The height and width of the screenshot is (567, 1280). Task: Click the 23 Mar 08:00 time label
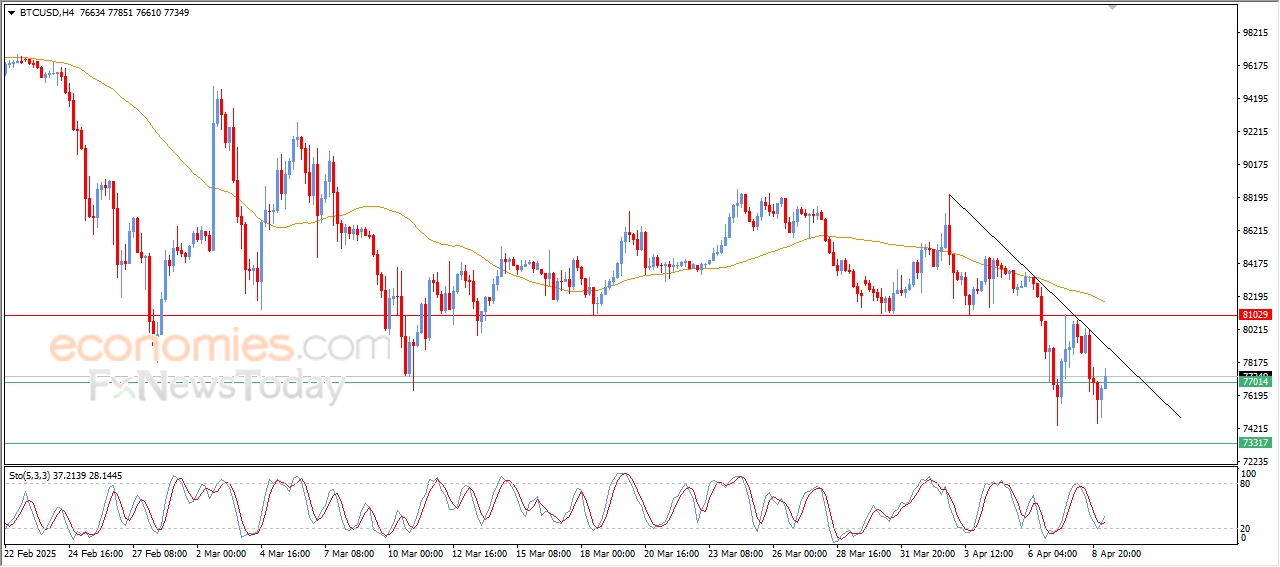click(735, 553)
